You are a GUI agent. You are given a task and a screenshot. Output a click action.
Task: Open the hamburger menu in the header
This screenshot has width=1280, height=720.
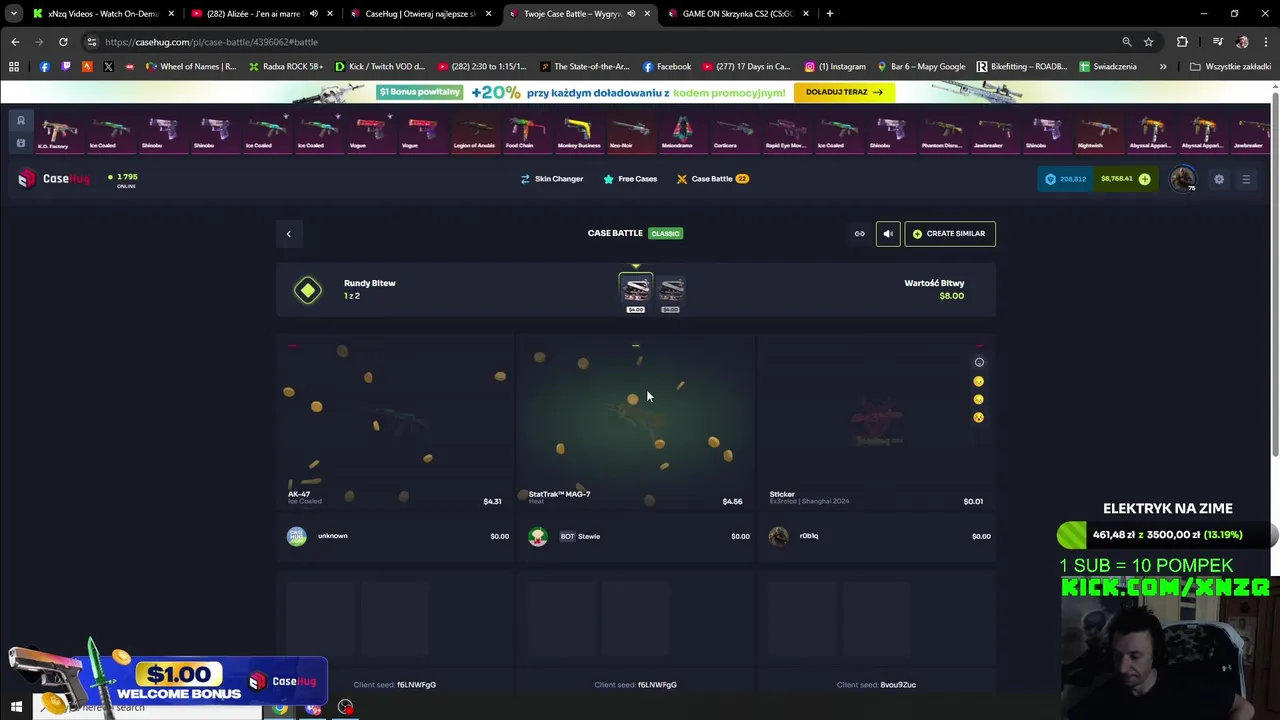(1246, 179)
